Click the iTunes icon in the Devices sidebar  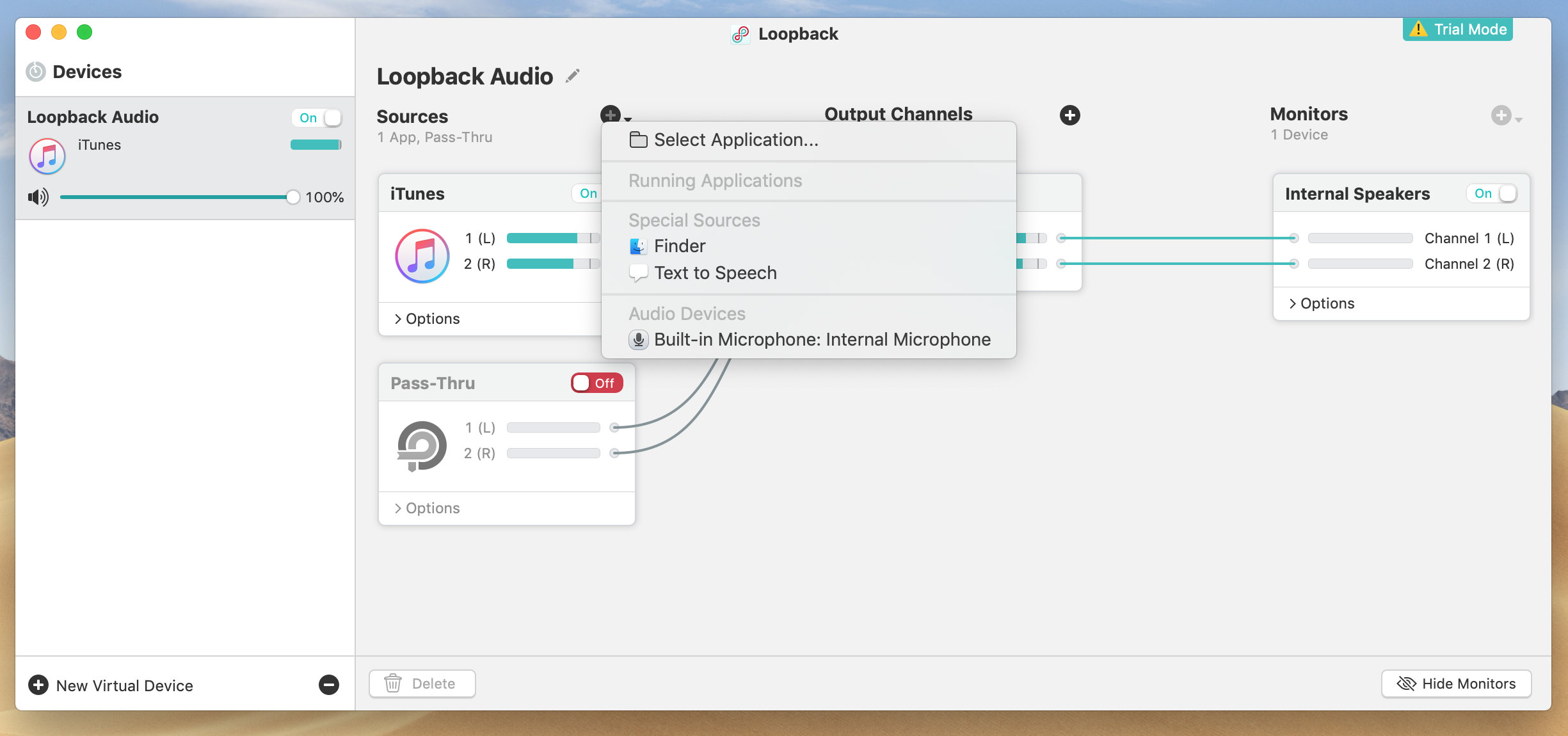tap(47, 156)
